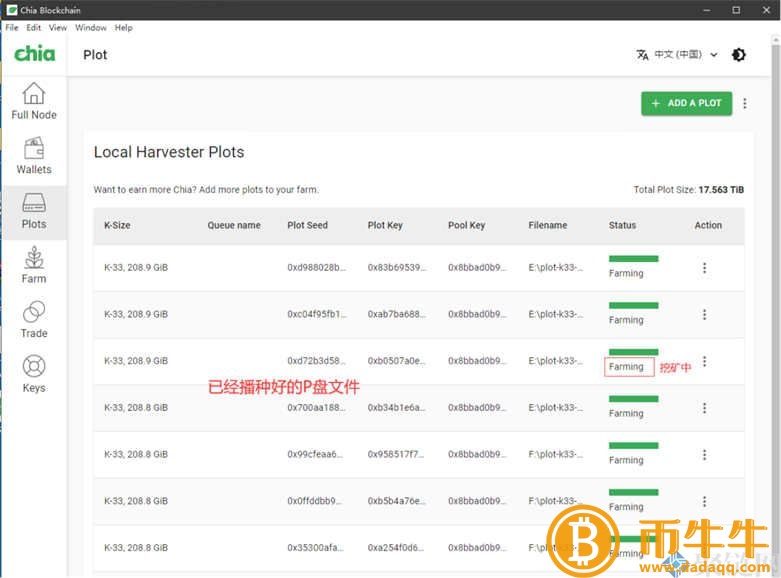This screenshot has width=781, height=578.
Task: Click plot key 0x83b69539
Action: (397, 268)
